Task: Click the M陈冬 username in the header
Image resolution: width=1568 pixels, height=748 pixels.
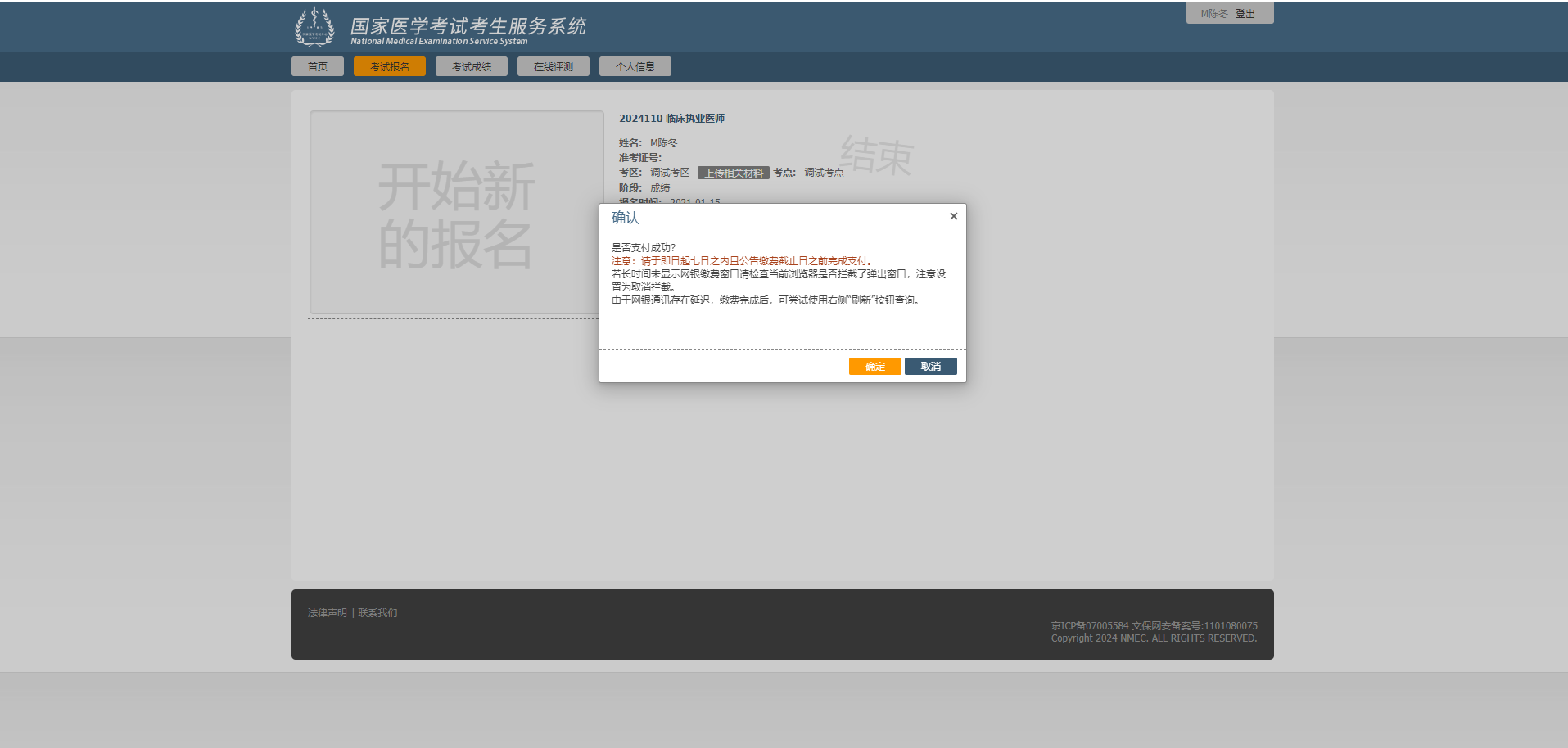Action: [x=1213, y=14]
